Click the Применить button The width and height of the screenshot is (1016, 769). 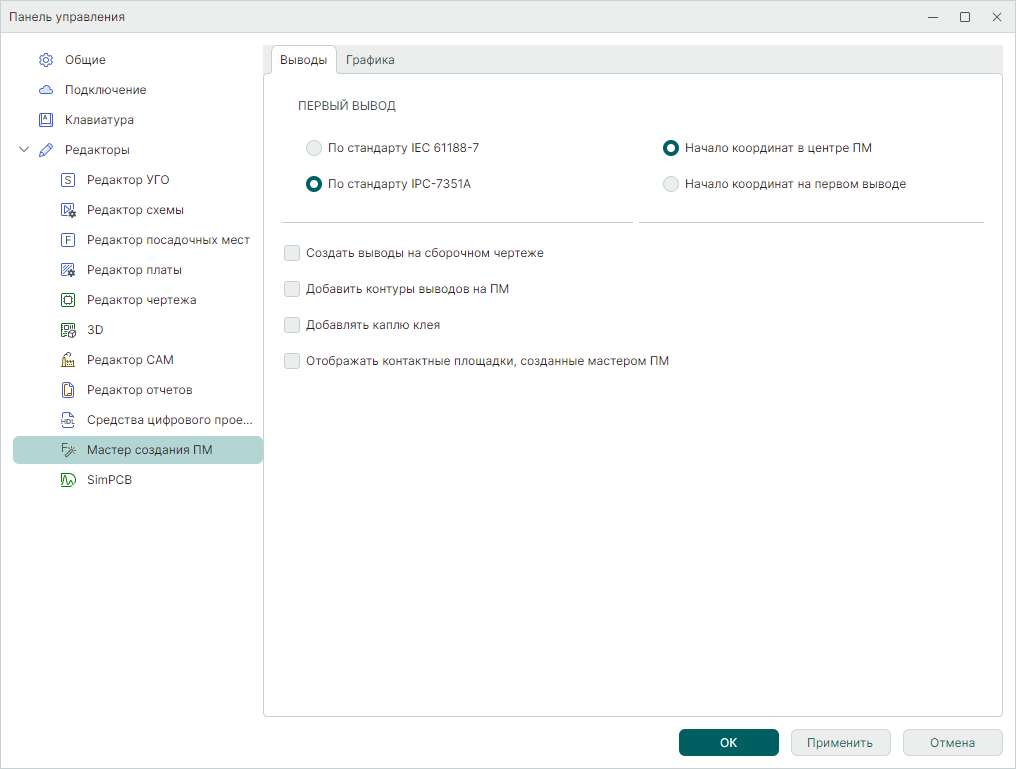tap(841, 743)
